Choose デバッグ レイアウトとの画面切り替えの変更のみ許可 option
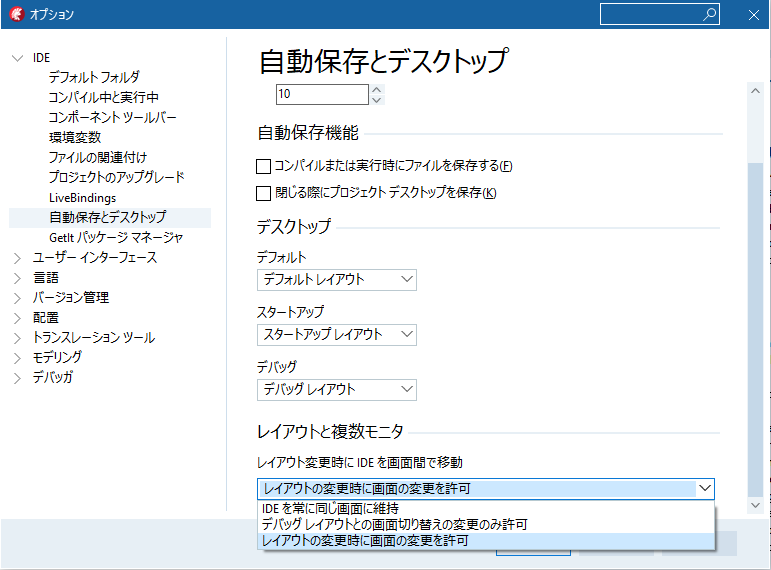771x570 pixels. (x=486, y=525)
